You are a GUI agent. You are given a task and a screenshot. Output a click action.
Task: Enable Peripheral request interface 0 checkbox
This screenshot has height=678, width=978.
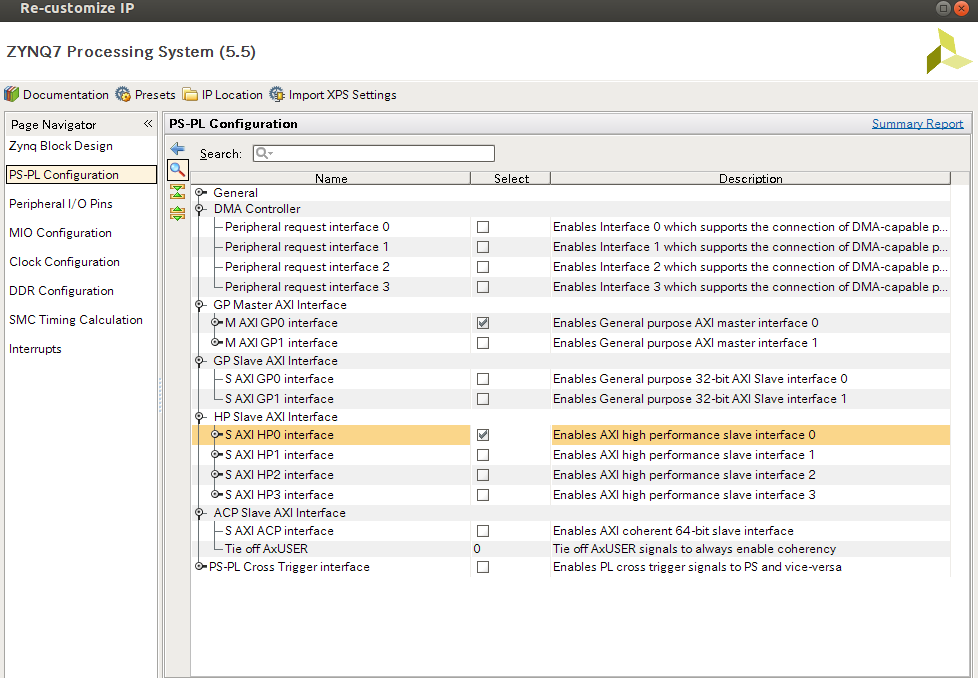coord(483,227)
